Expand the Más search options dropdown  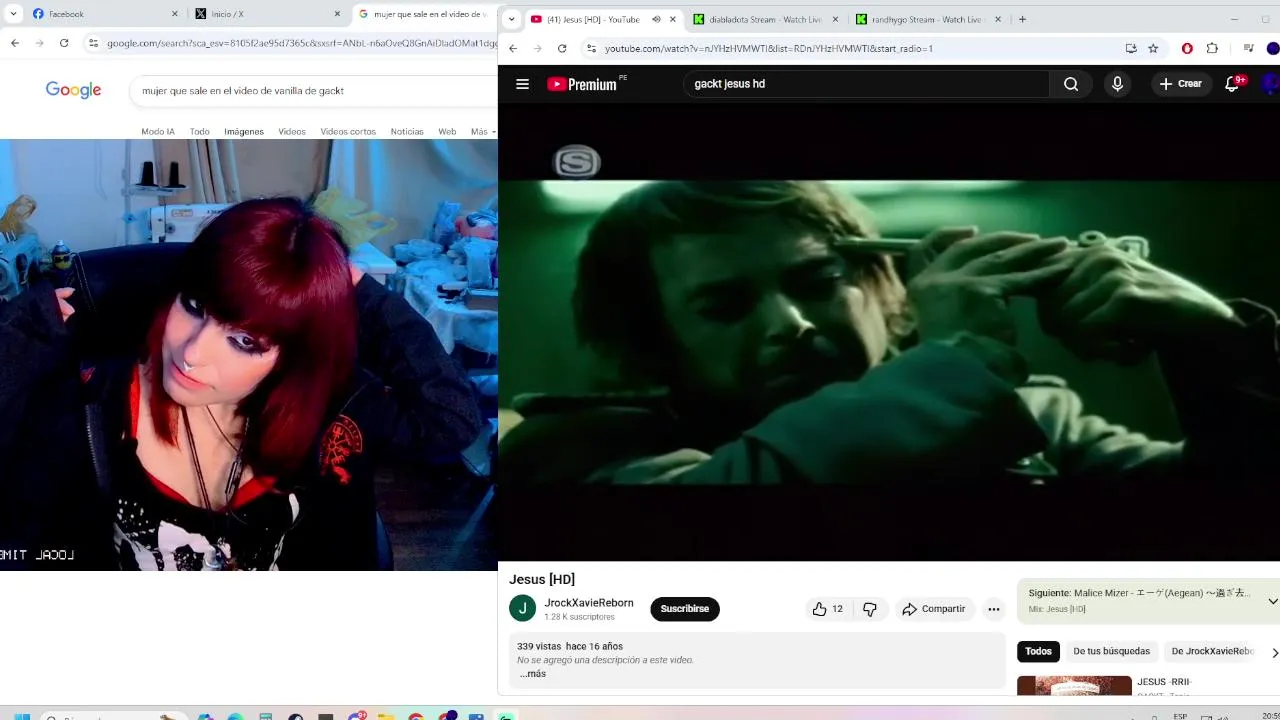[x=483, y=132]
